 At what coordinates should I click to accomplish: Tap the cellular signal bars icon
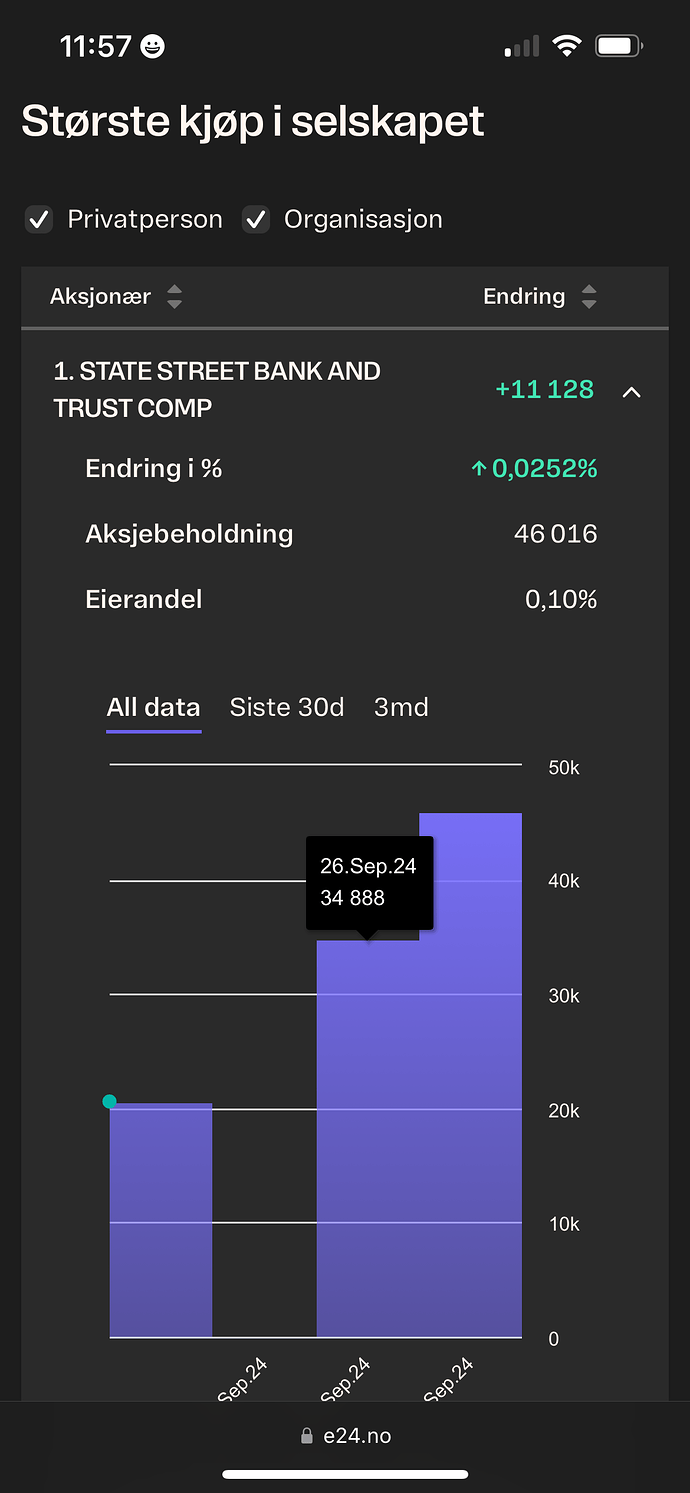pos(522,47)
